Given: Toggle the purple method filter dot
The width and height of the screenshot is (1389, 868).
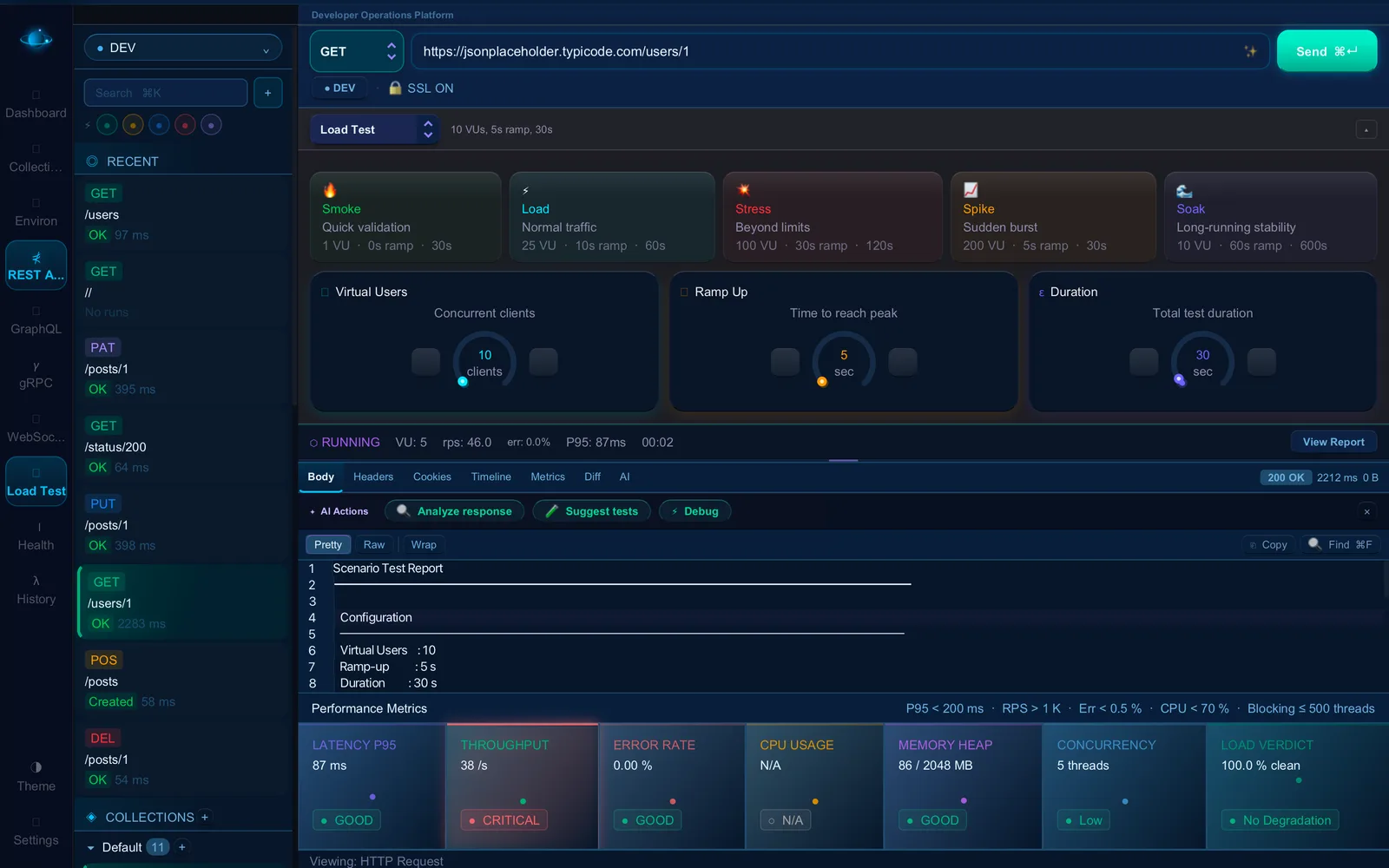Looking at the screenshot, I should point(211,125).
